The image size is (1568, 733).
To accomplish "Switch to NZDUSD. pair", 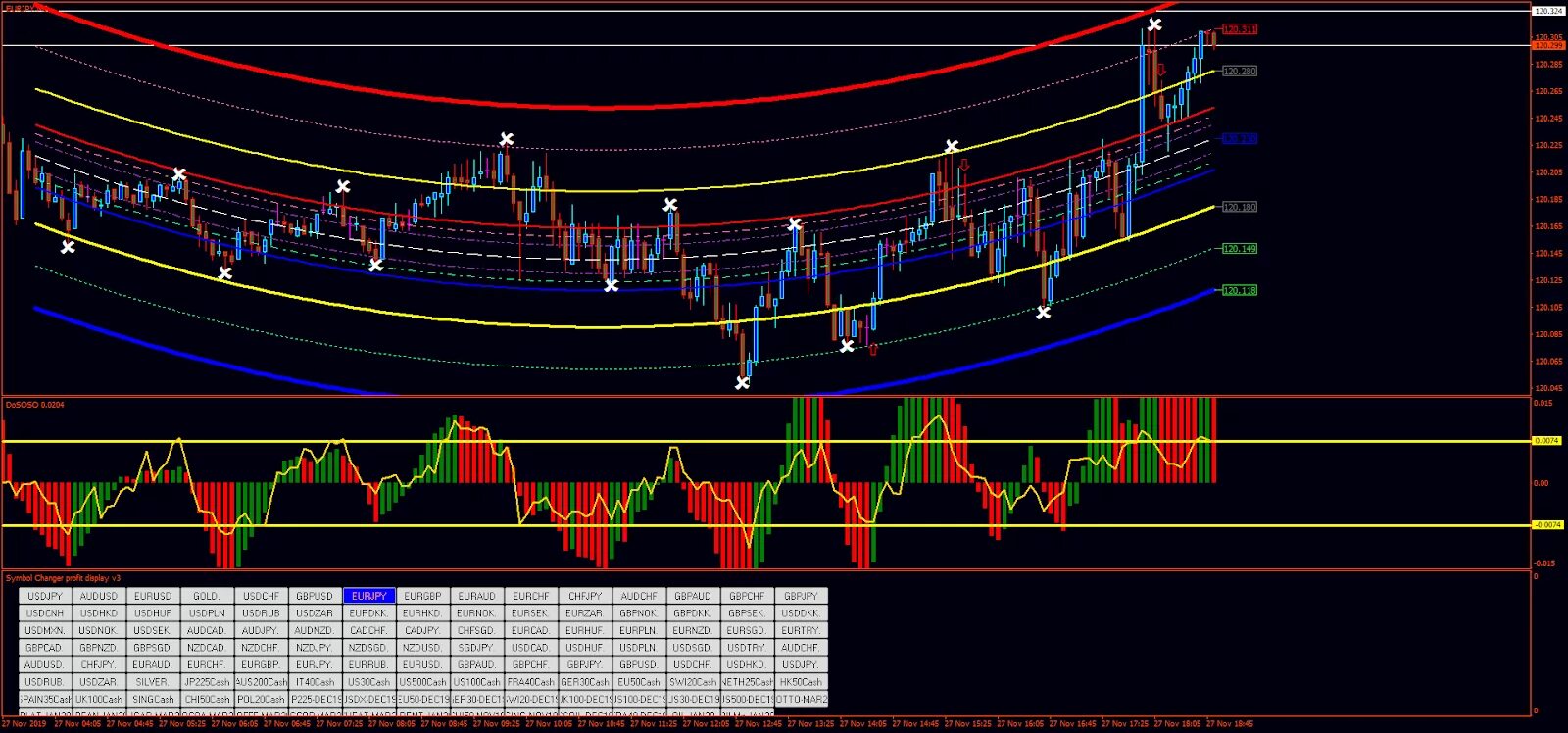I will tap(422, 648).
